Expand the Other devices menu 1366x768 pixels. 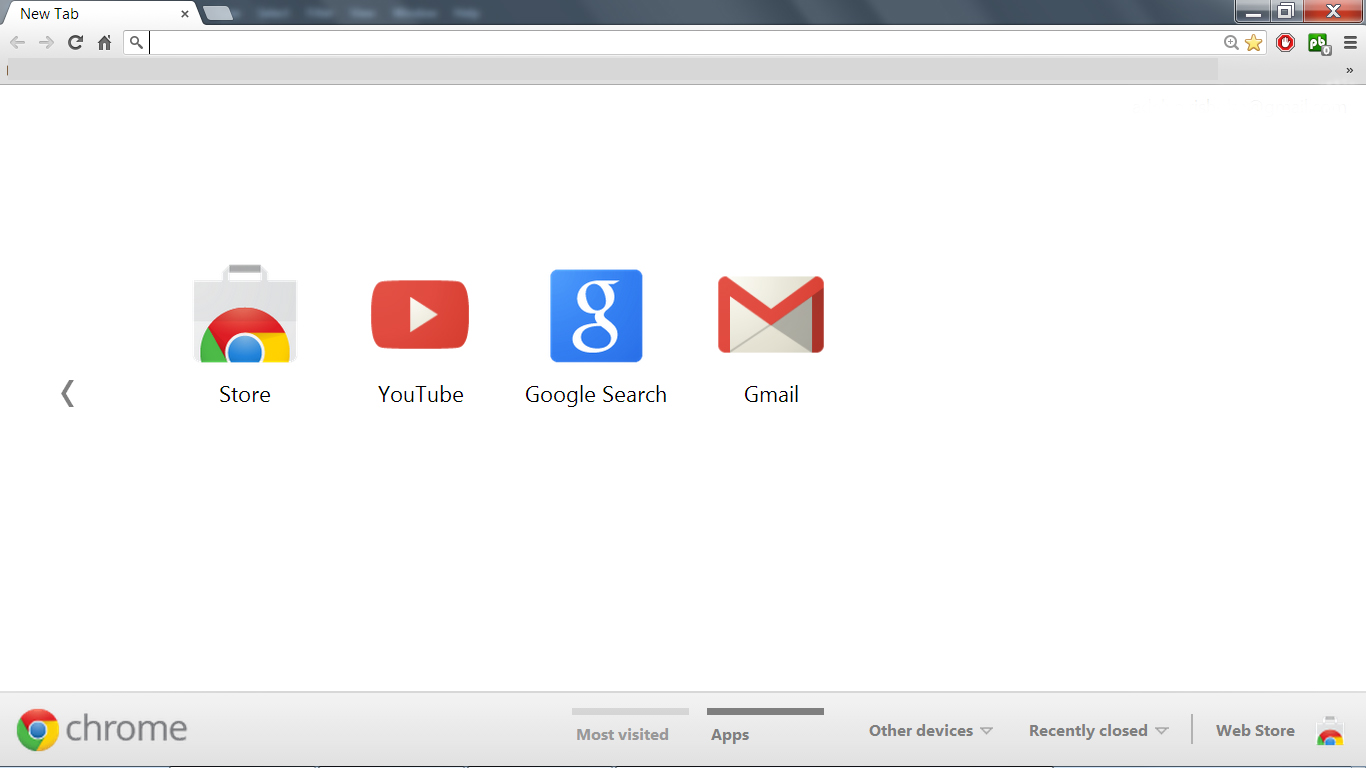[930, 730]
